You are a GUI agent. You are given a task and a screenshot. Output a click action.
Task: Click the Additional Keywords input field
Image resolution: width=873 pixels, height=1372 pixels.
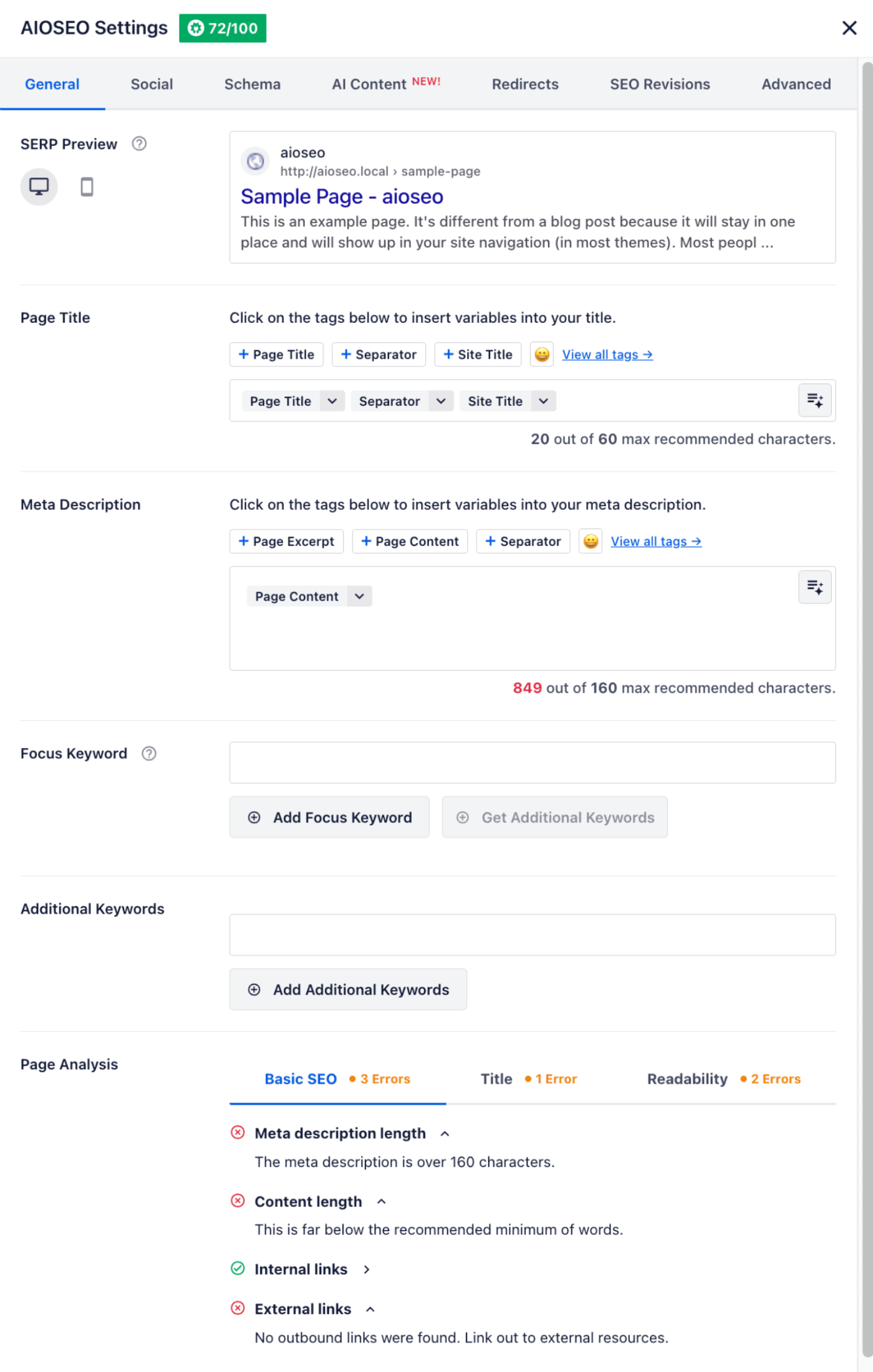coord(533,935)
